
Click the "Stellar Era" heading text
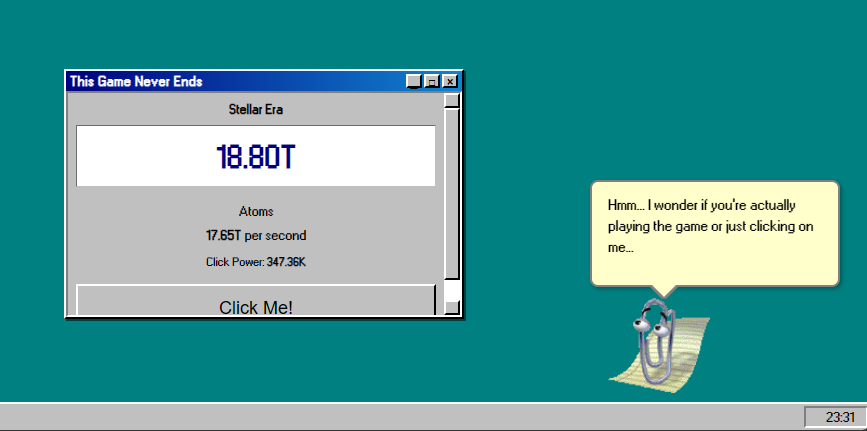pyautogui.click(x=255, y=110)
